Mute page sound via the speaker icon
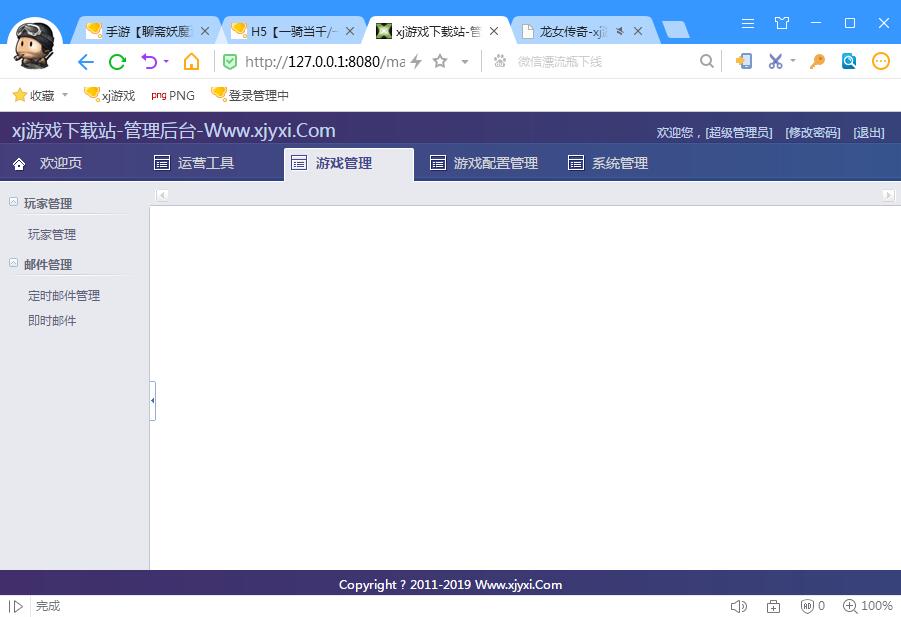This screenshot has height=617, width=901. click(739, 606)
